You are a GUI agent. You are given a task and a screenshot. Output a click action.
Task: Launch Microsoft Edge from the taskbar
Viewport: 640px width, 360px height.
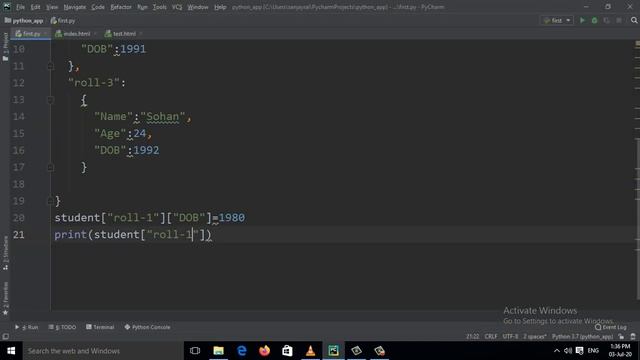[242, 351]
